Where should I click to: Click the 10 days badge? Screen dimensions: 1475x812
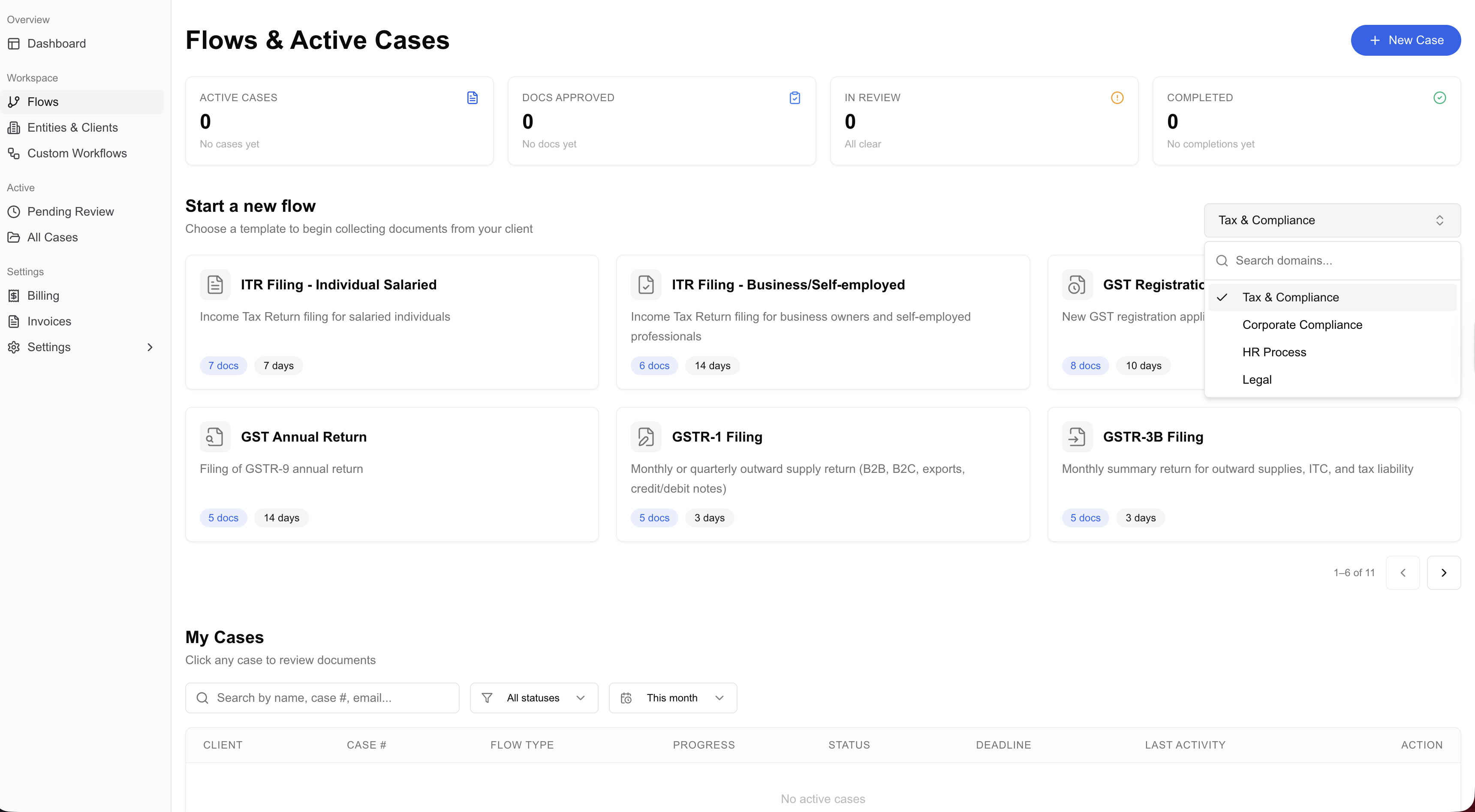(1144, 366)
